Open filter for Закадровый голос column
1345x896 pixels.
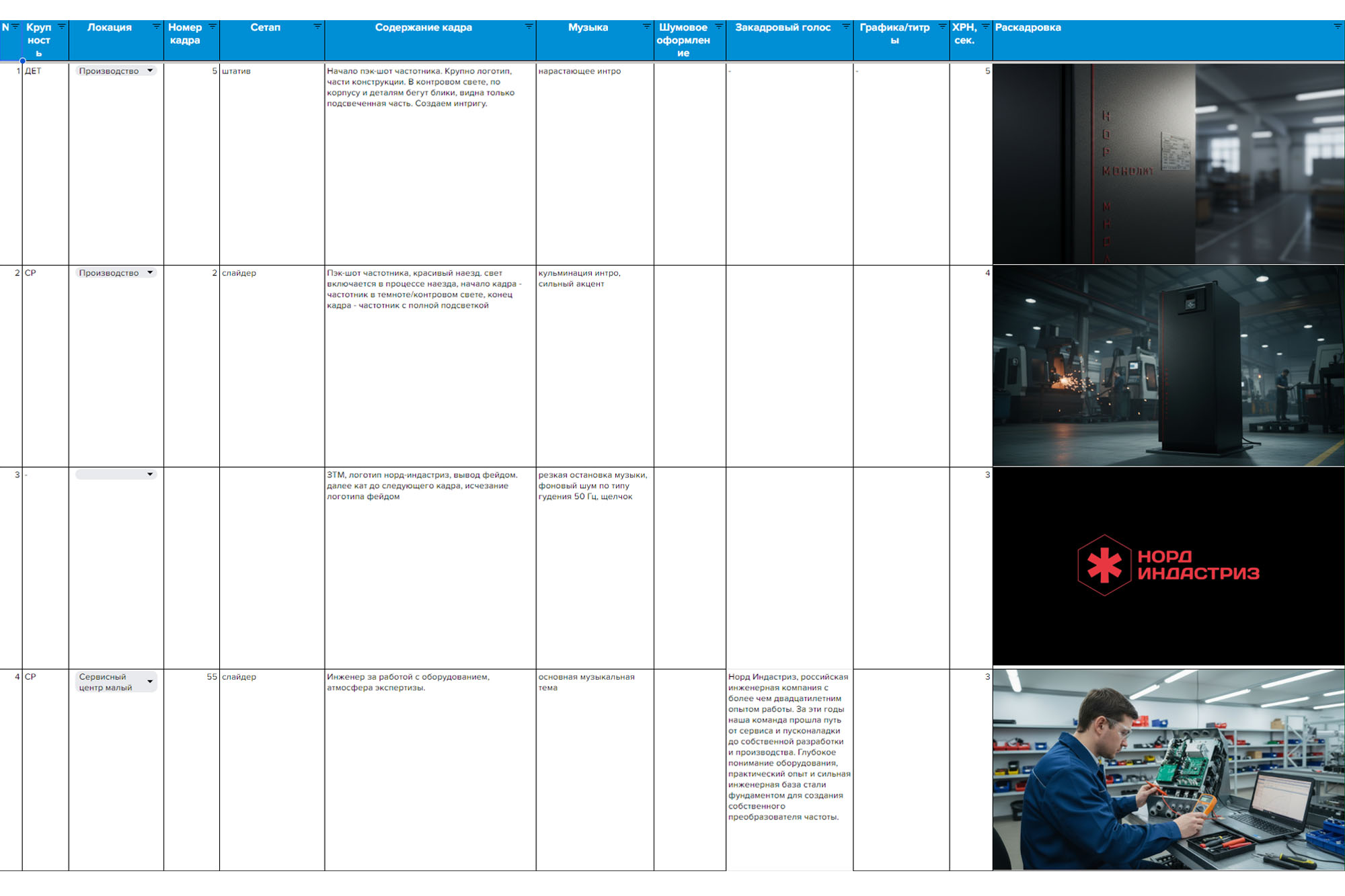(846, 27)
